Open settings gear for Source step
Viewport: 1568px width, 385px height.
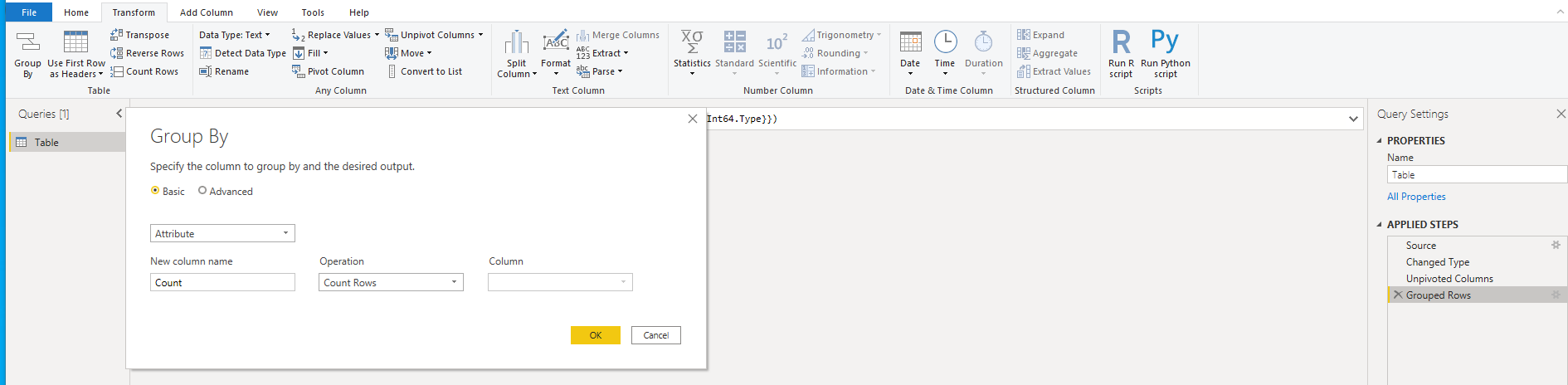1556,245
